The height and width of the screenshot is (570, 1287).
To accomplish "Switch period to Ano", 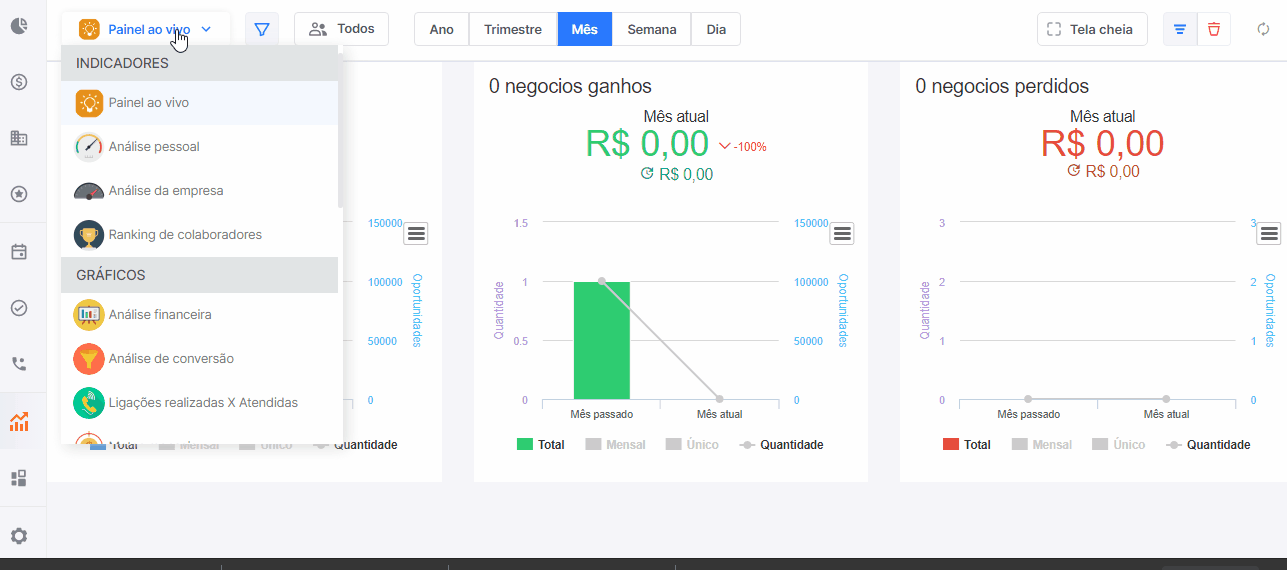I will tap(442, 29).
